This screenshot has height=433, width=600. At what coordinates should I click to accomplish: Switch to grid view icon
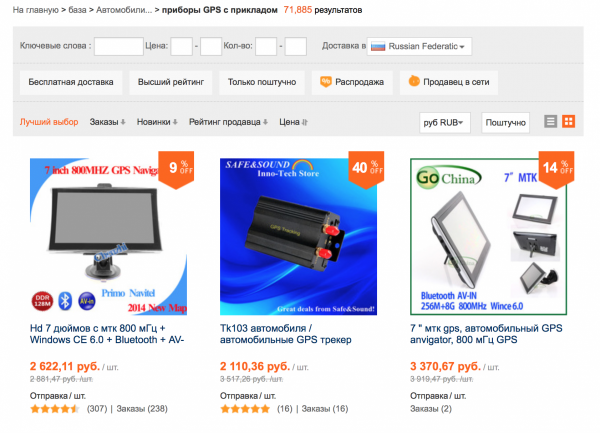568,122
